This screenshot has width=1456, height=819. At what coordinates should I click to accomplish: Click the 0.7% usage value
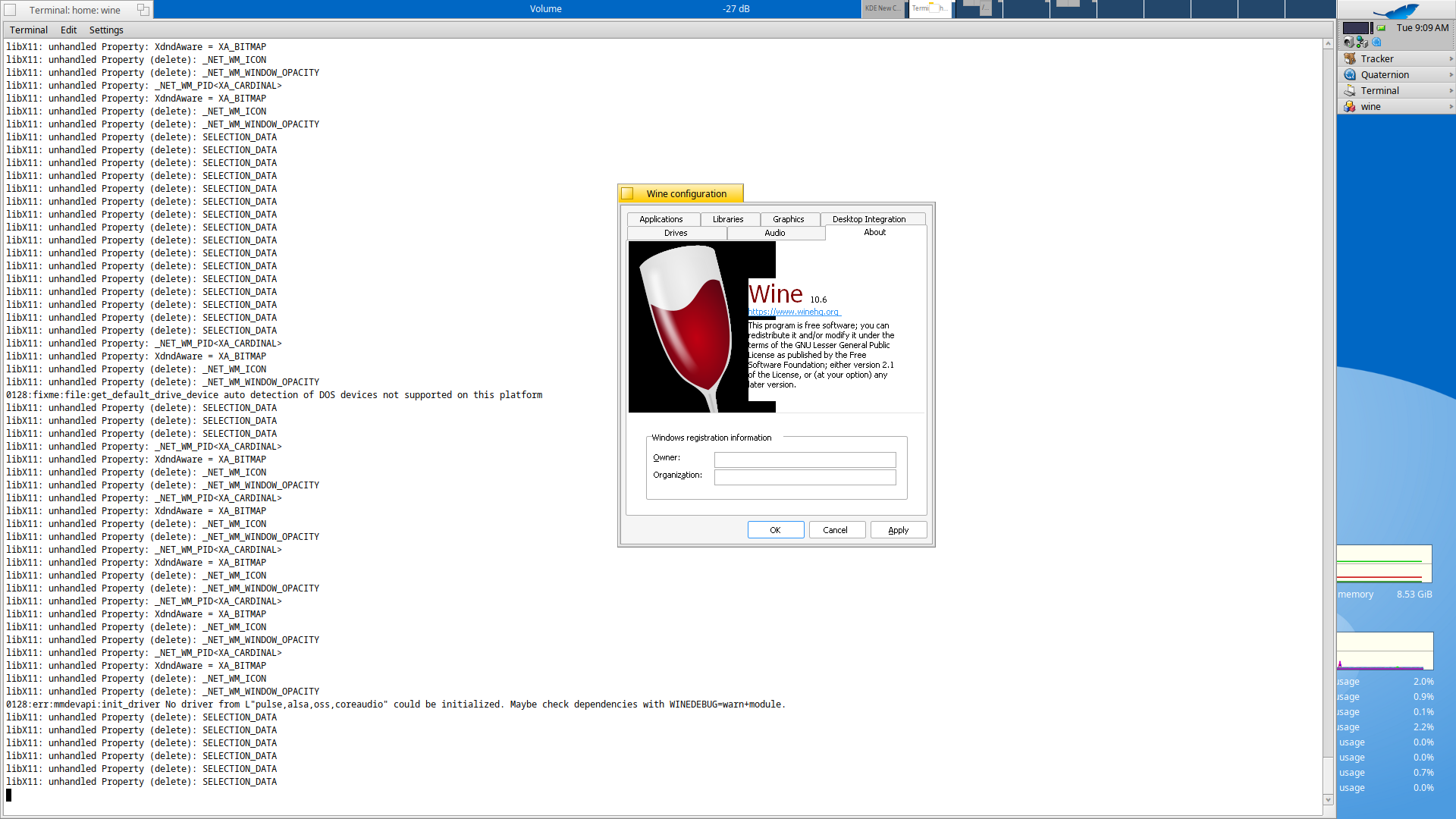[1423, 773]
